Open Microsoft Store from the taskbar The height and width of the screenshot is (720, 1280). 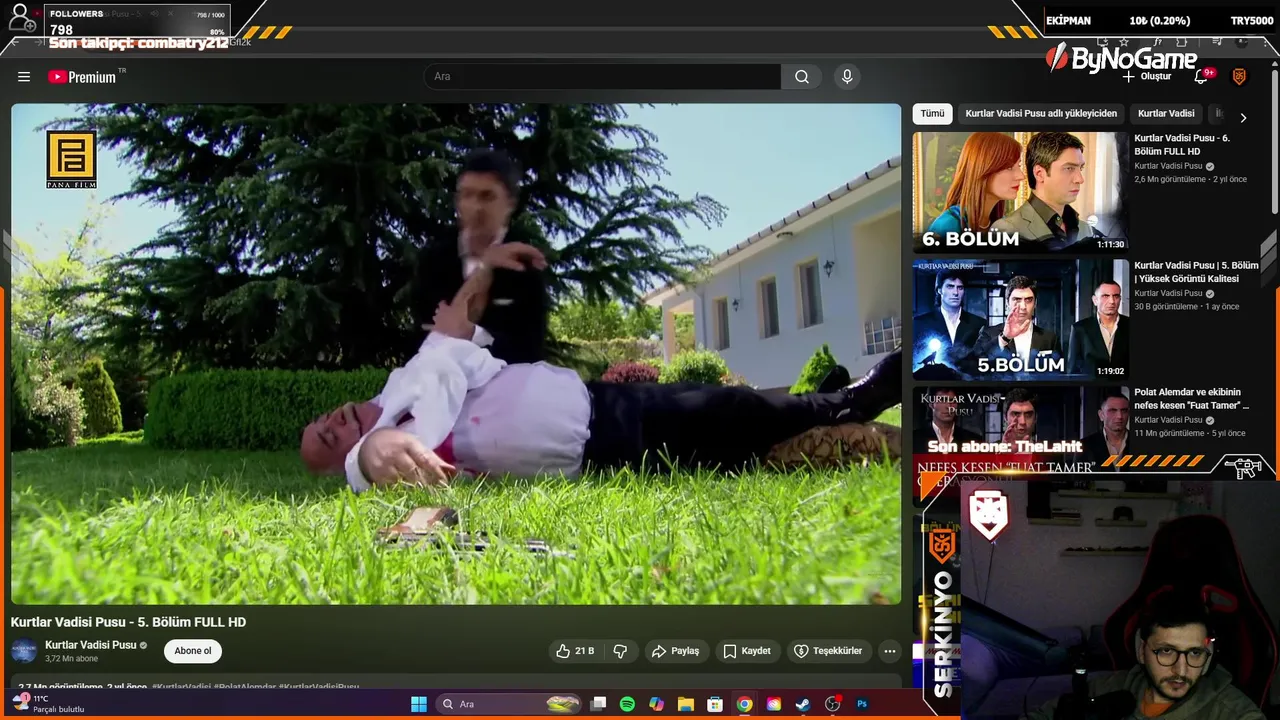click(x=715, y=704)
